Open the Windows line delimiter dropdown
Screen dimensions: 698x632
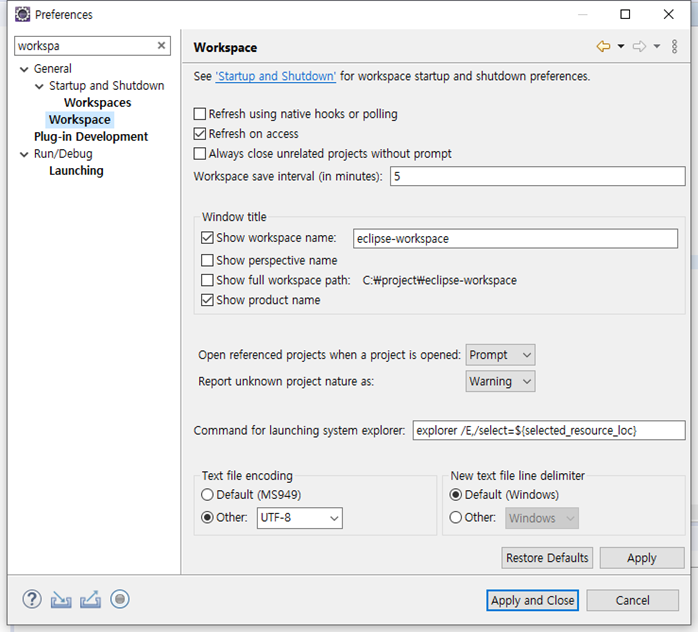(542, 518)
